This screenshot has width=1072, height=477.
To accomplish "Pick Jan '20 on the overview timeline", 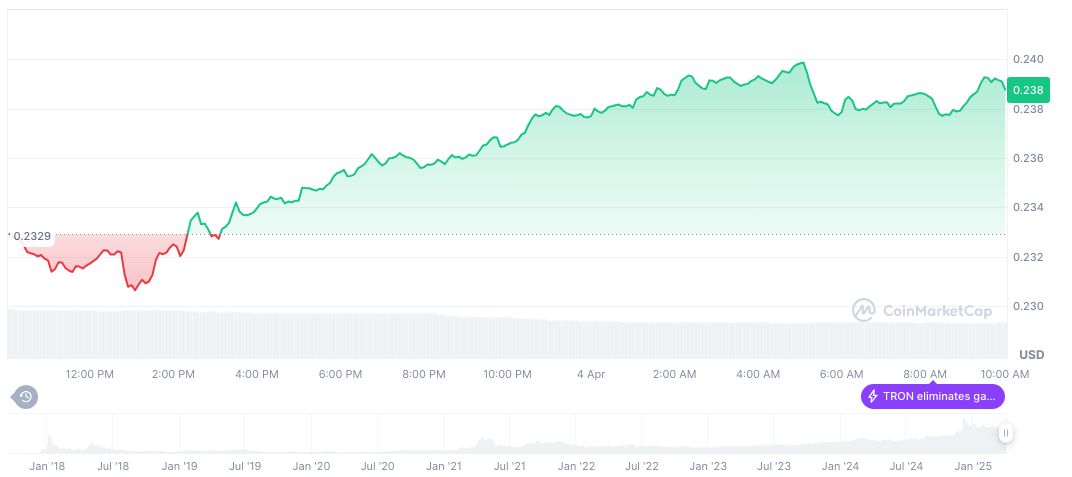I will (311, 466).
